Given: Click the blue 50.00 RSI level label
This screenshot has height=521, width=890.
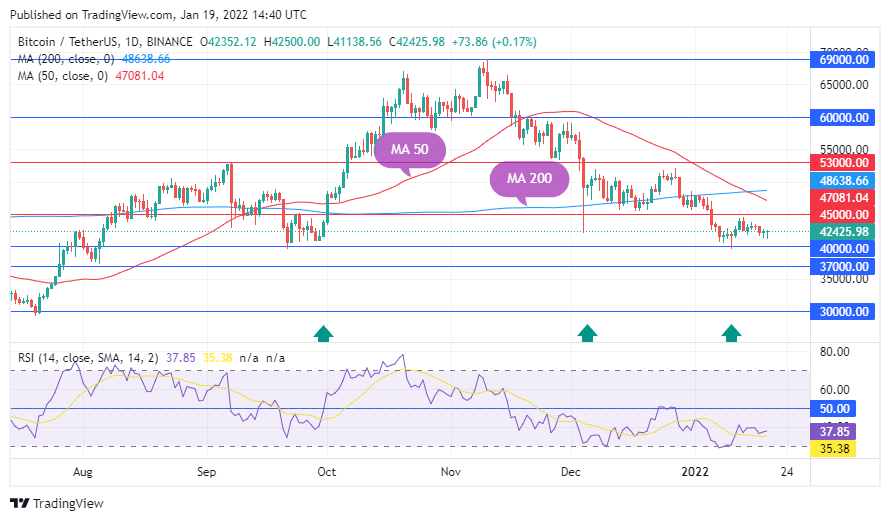Looking at the screenshot, I should pos(834,409).
